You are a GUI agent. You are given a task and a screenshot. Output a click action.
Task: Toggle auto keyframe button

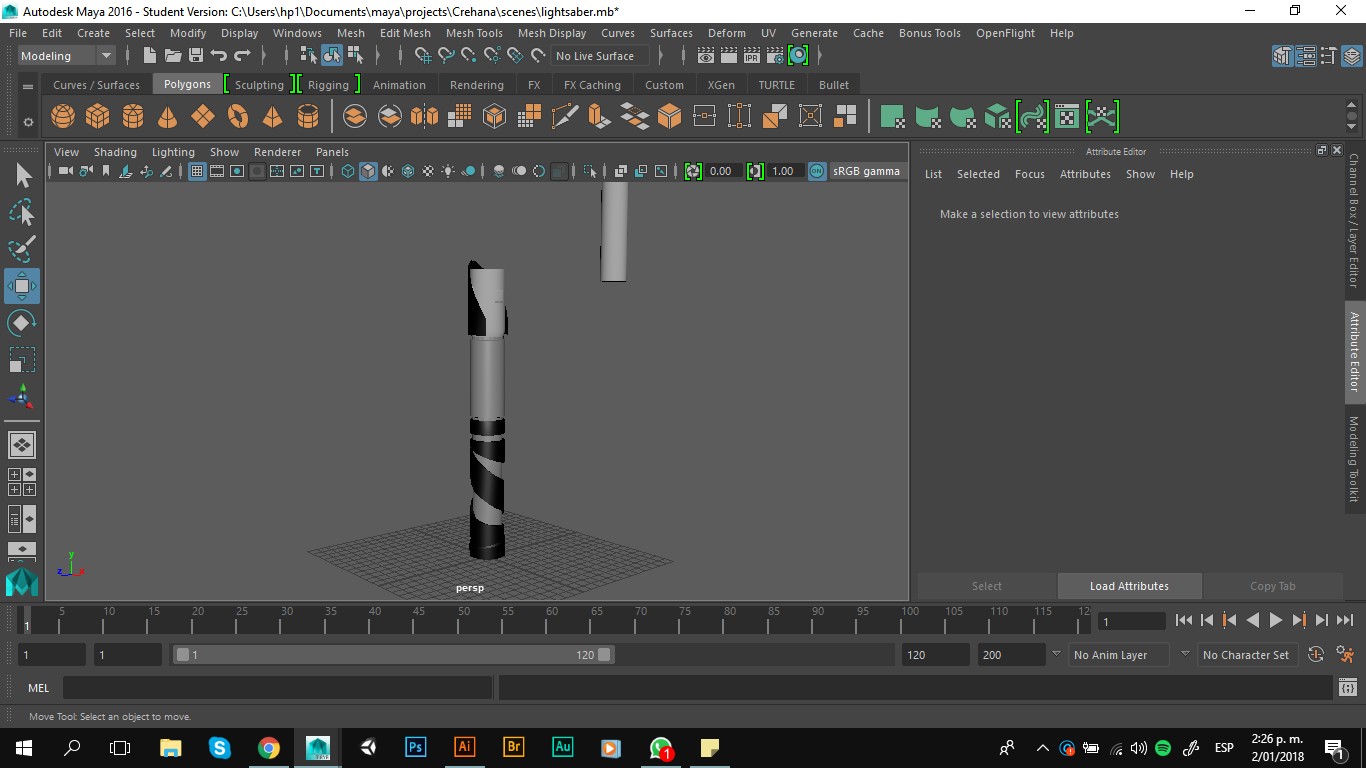click(1316, 655)
